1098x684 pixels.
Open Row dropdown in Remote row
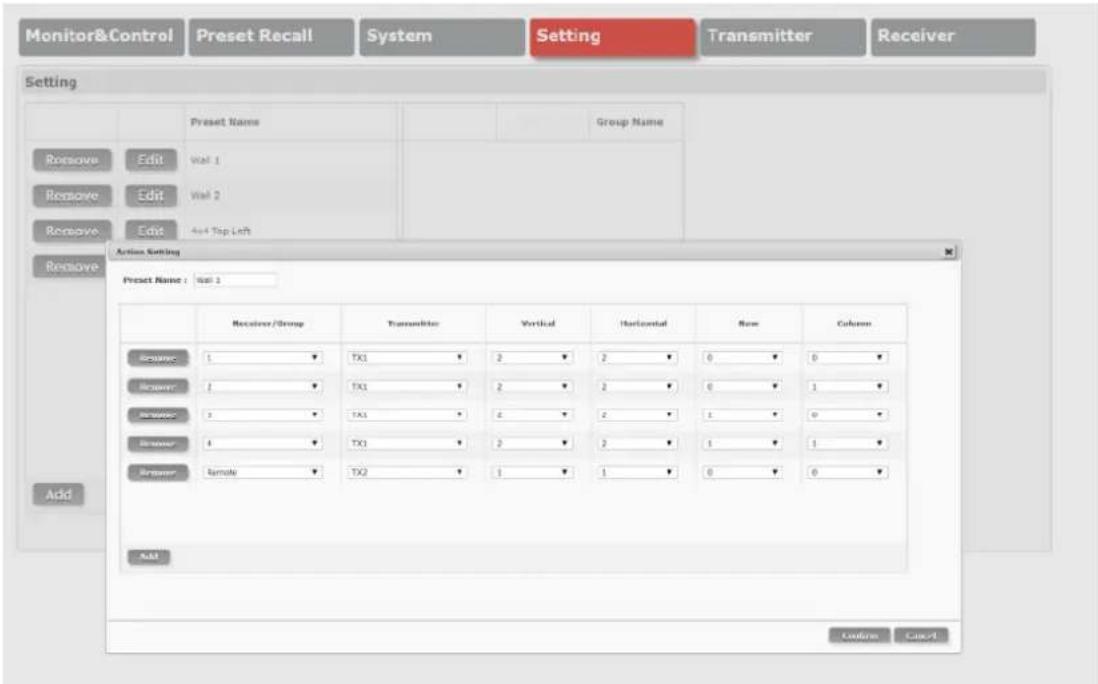(743, 473)
